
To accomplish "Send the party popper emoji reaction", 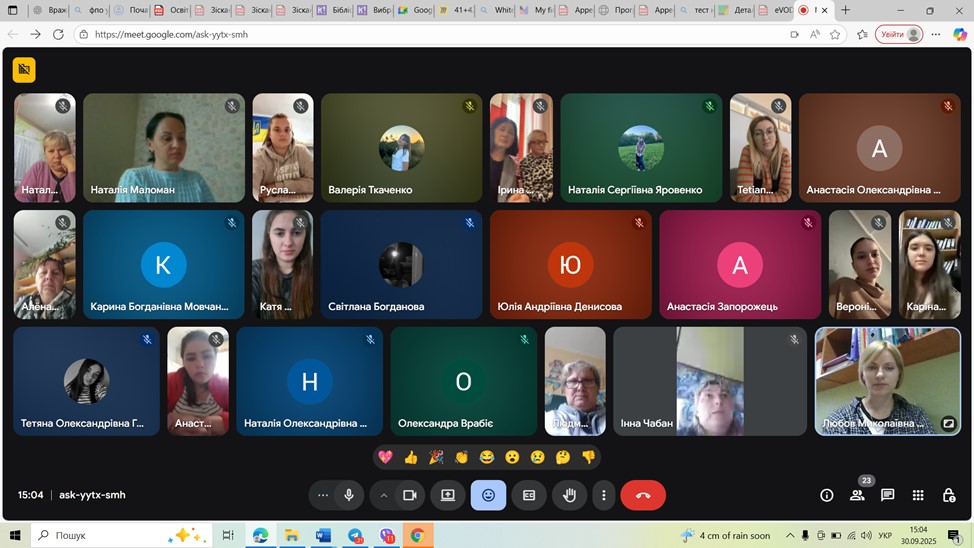I will 436,457.
